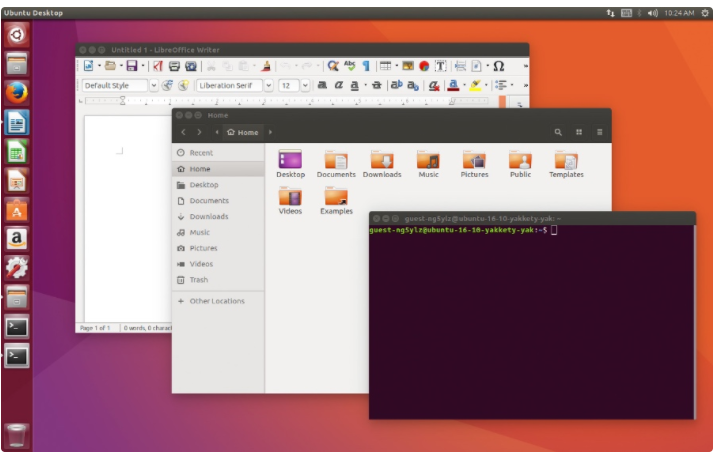Select the Pictures folder icon
716x456 pixels.
pyautogui.click(x=474, y=160)
